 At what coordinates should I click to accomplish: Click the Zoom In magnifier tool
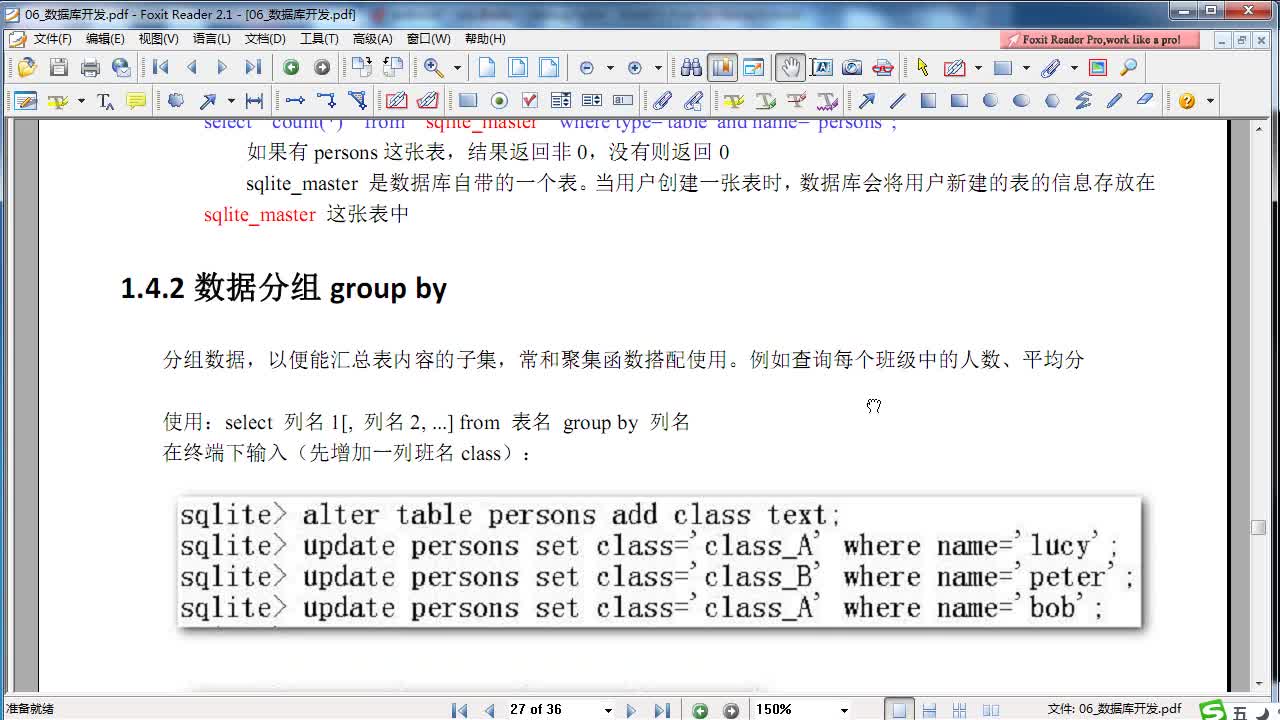click(x=434, y=67)
